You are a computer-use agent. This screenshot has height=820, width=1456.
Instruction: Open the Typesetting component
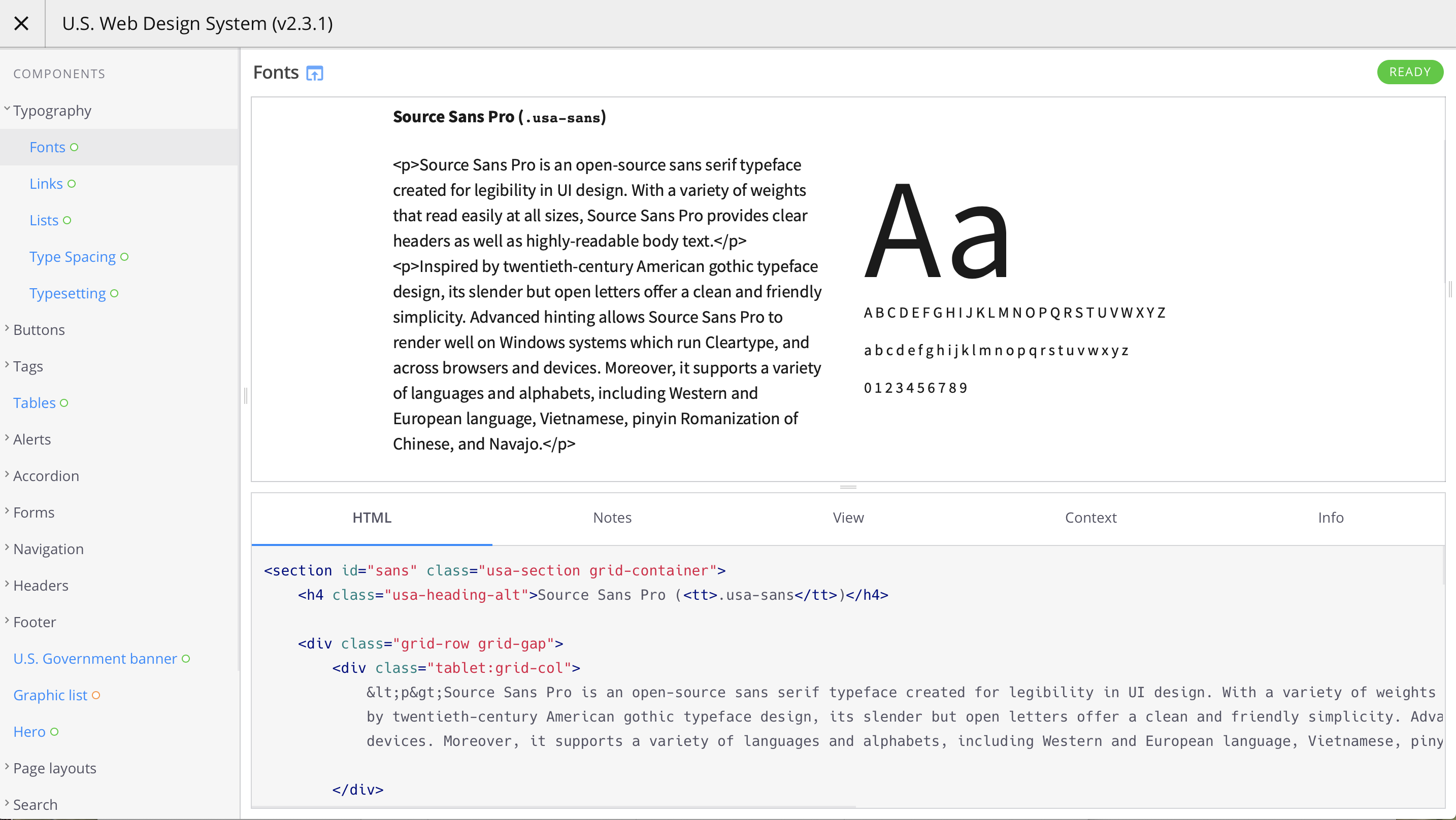[67, 293]
